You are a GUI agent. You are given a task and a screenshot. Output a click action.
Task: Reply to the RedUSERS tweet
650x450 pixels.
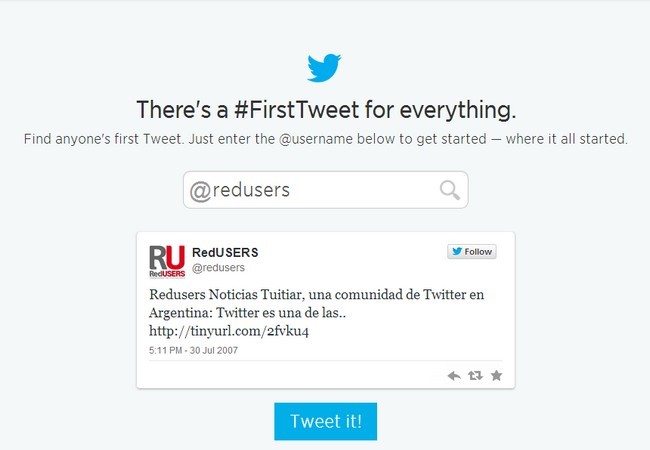point(454,376)
